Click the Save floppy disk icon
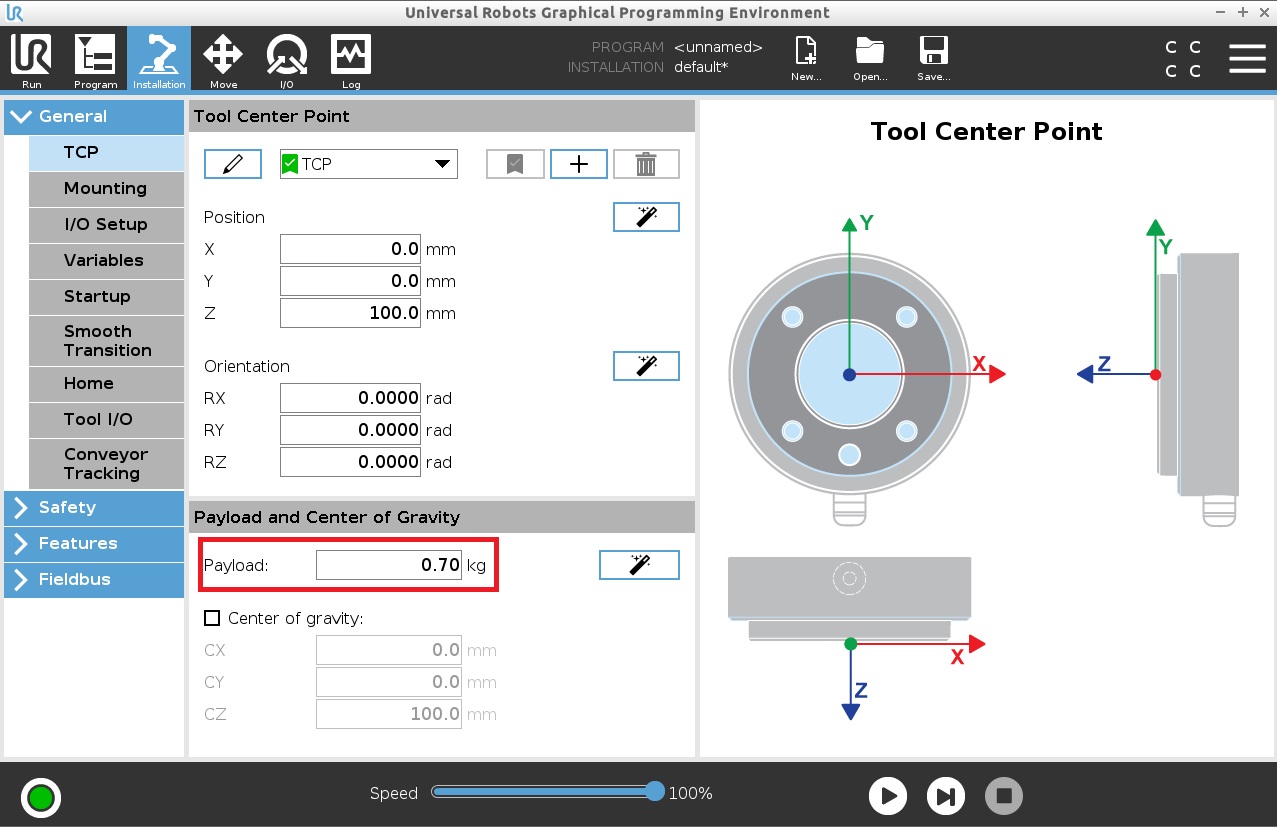The height and width of the screenshot is (827, 1277). (934, 59)
